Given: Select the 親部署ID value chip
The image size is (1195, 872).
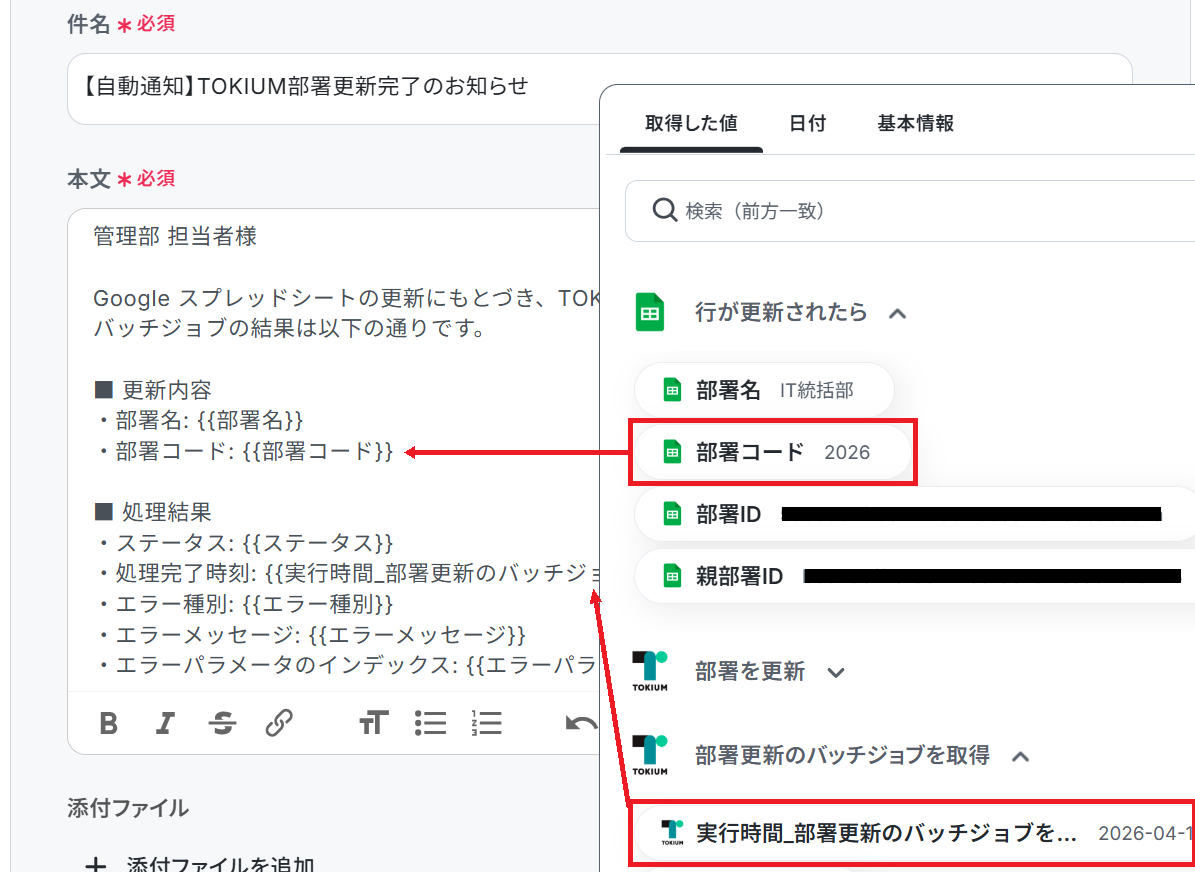Looking at the screenshot, I should (915, 576).
